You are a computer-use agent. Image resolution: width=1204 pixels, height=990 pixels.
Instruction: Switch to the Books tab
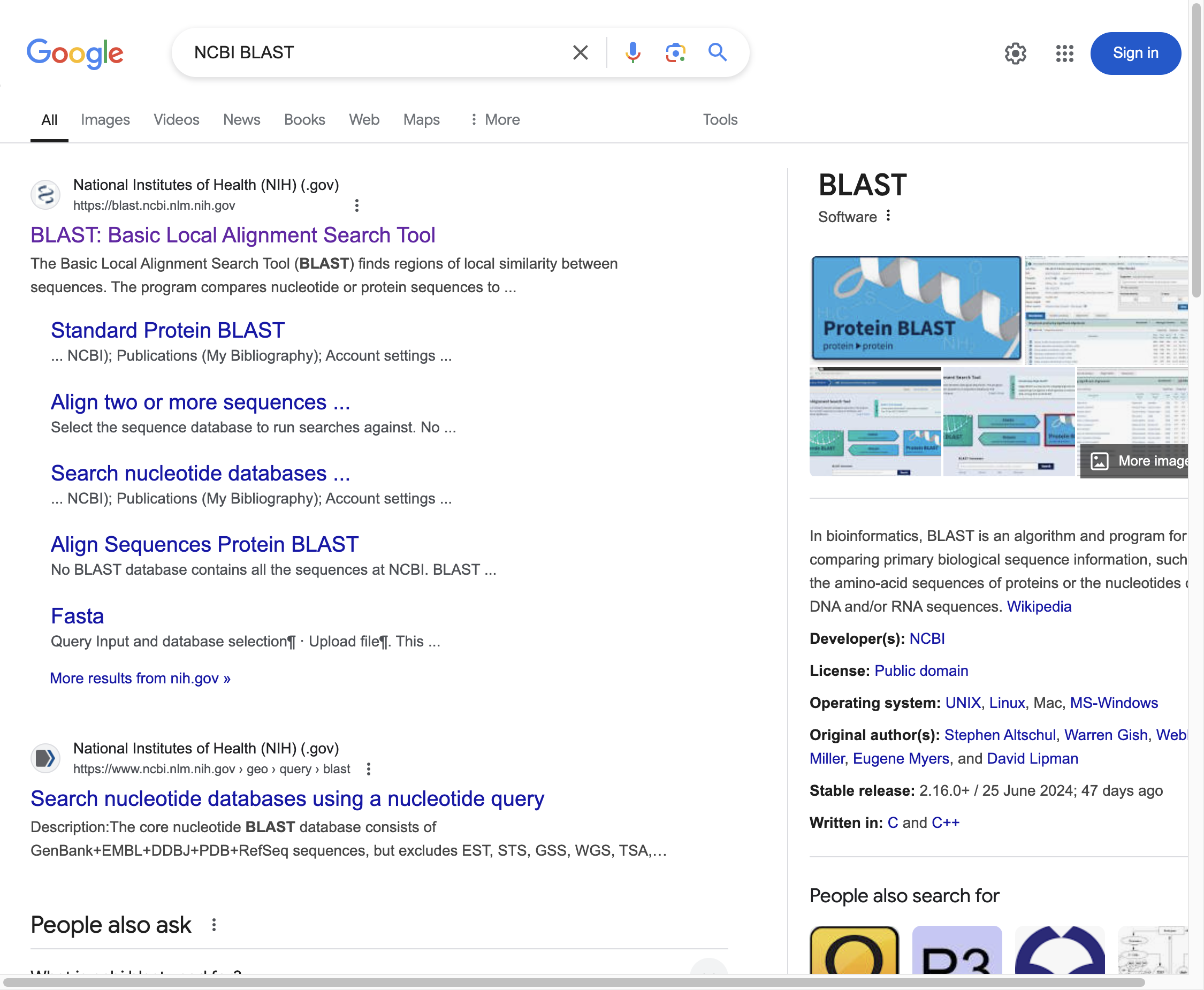[x=304, y=120]
